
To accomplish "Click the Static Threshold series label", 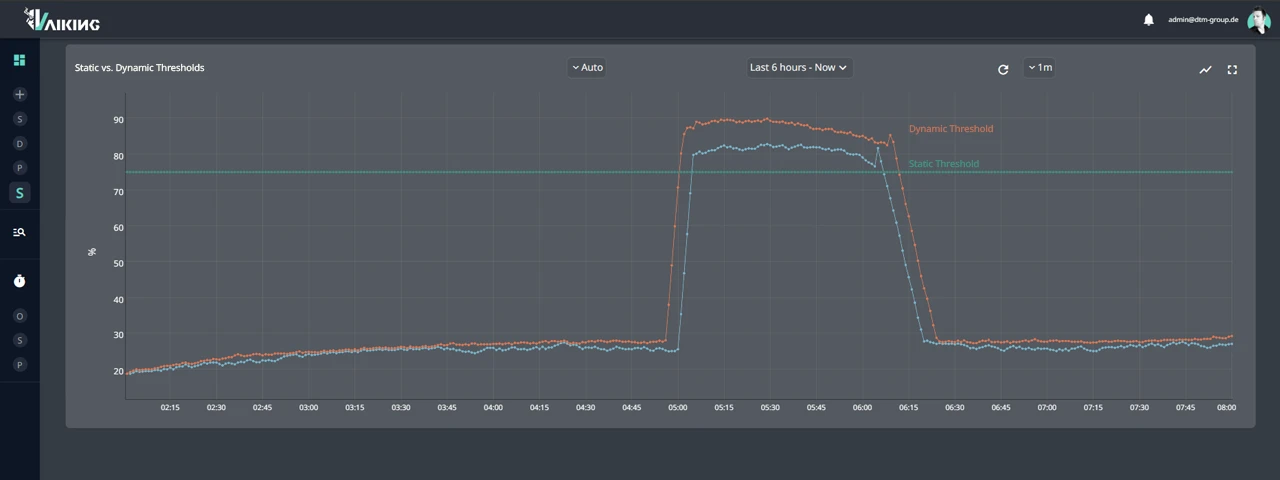I will pyautogui.click(x=944, y=164).
